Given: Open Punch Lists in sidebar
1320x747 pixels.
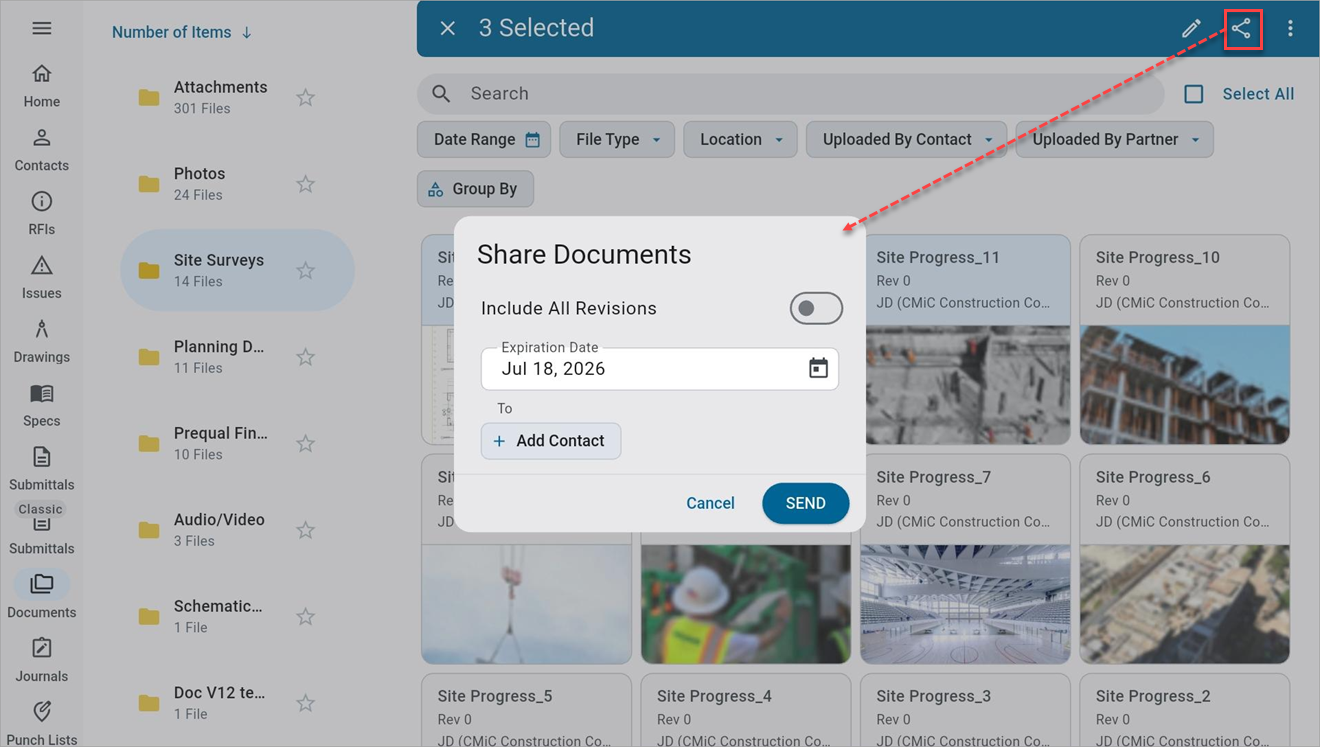Looking at the screenshot, I should tap(41, 725).
